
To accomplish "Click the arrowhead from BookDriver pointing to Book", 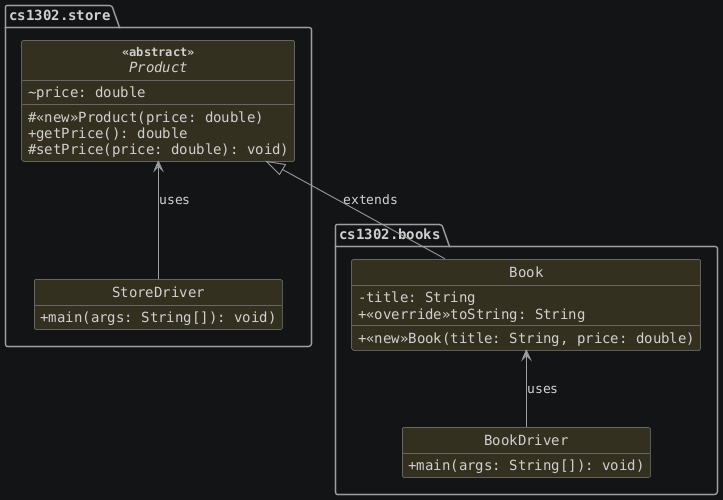I will (526, 356).
